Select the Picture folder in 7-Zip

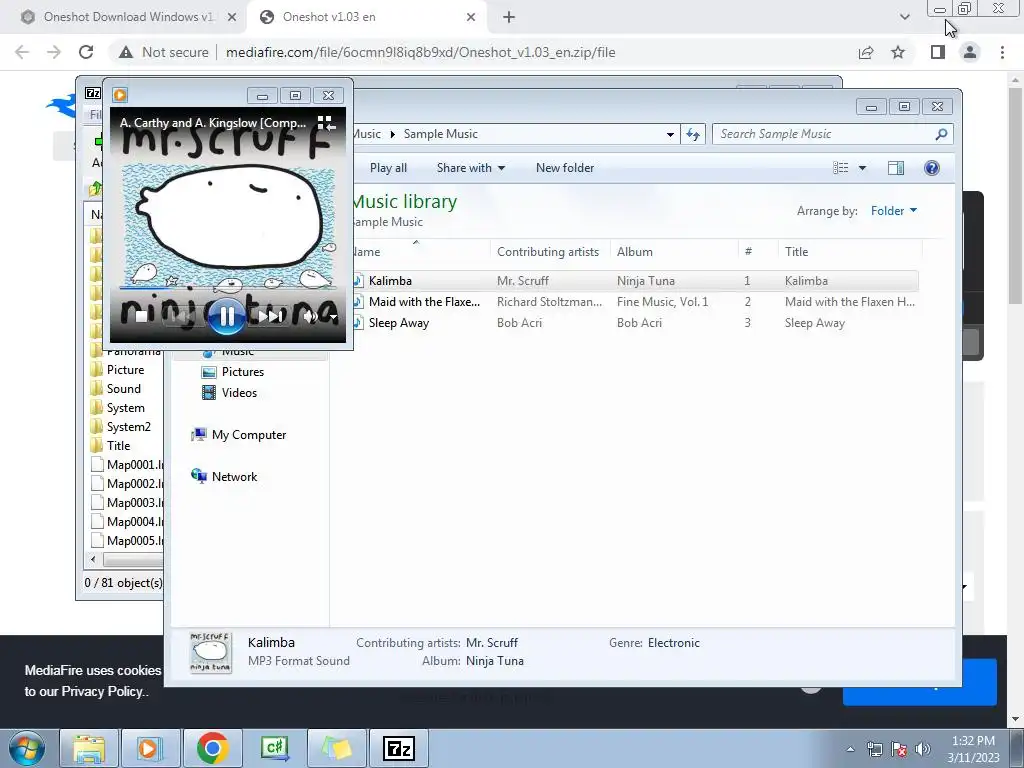click(118, 370)
